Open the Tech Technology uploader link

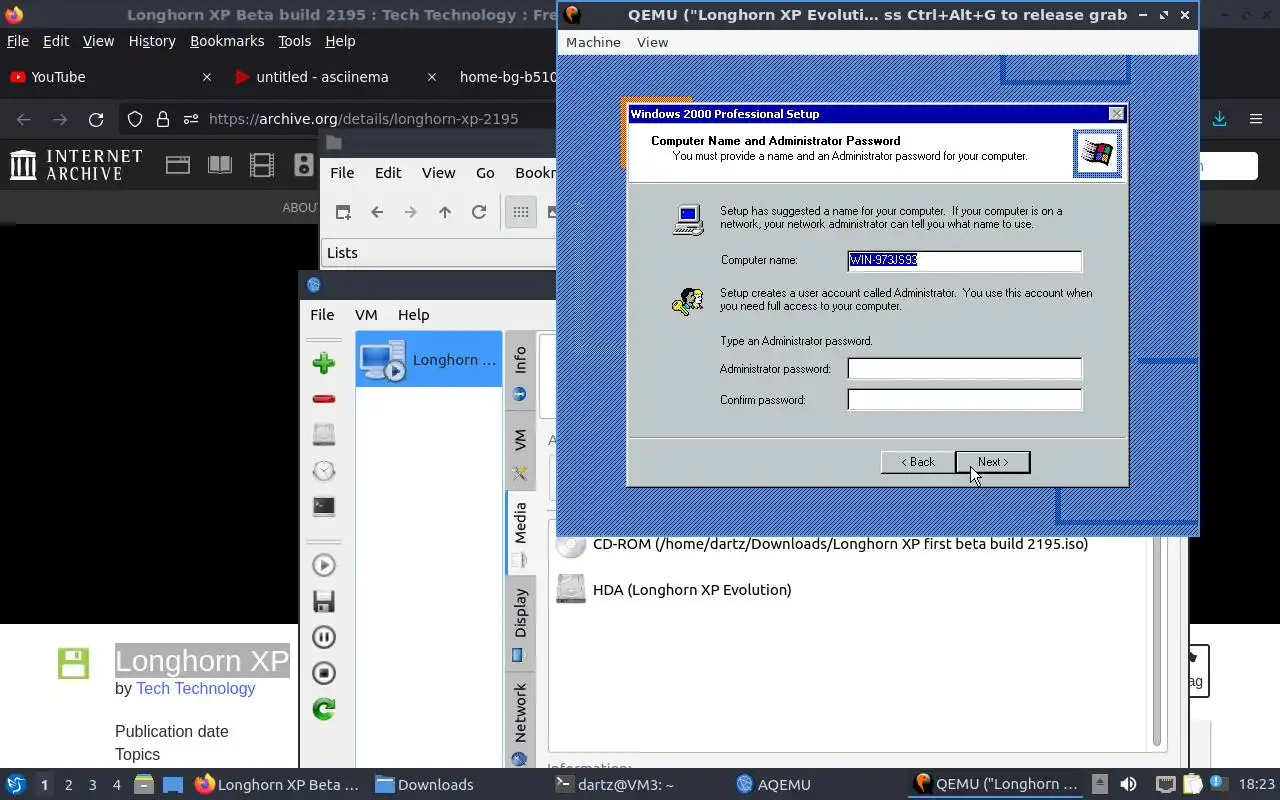pyautogui.click(x=196, y=688)
